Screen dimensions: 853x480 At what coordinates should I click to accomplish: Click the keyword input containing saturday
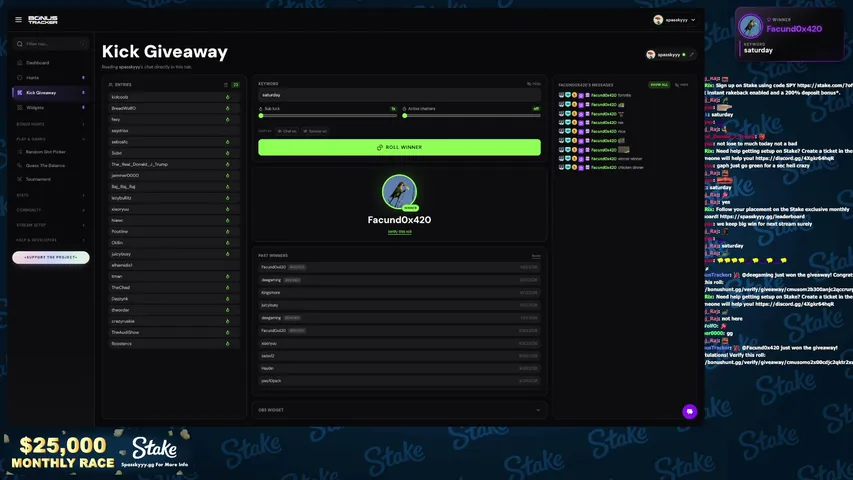(399, 95)
